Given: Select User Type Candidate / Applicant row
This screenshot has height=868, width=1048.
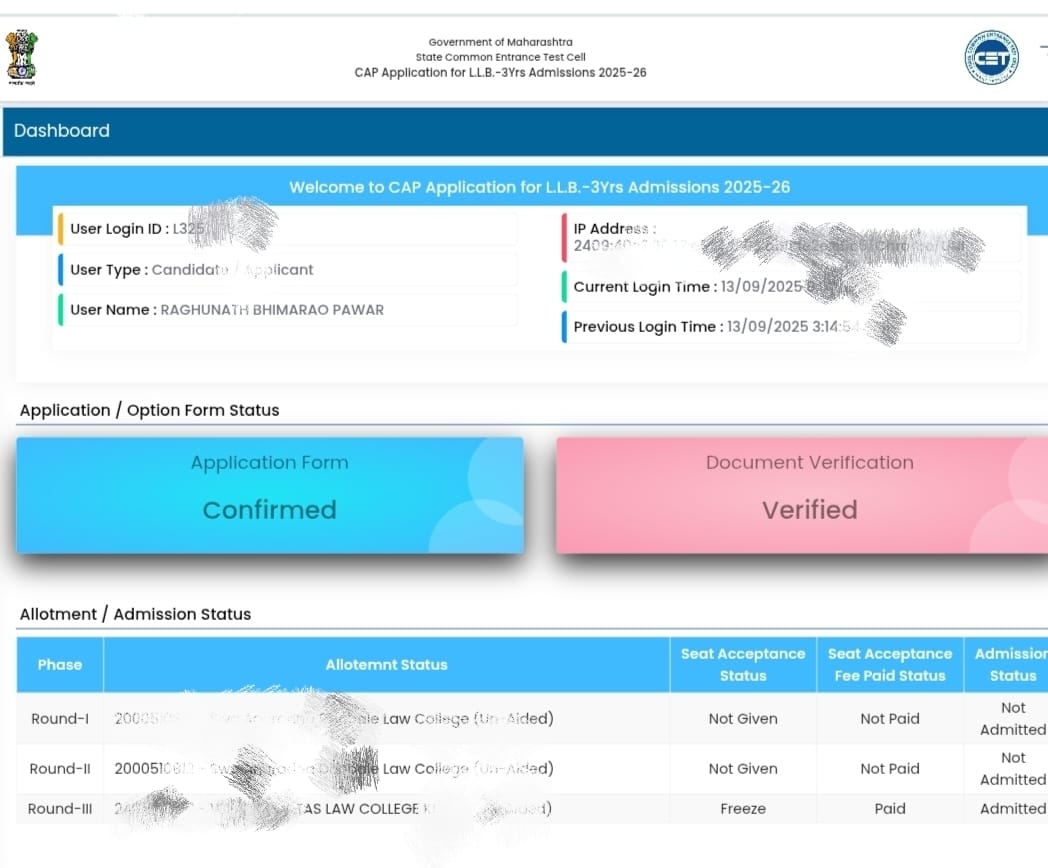Looking at the screenshot, I should [x=287, y=269].
